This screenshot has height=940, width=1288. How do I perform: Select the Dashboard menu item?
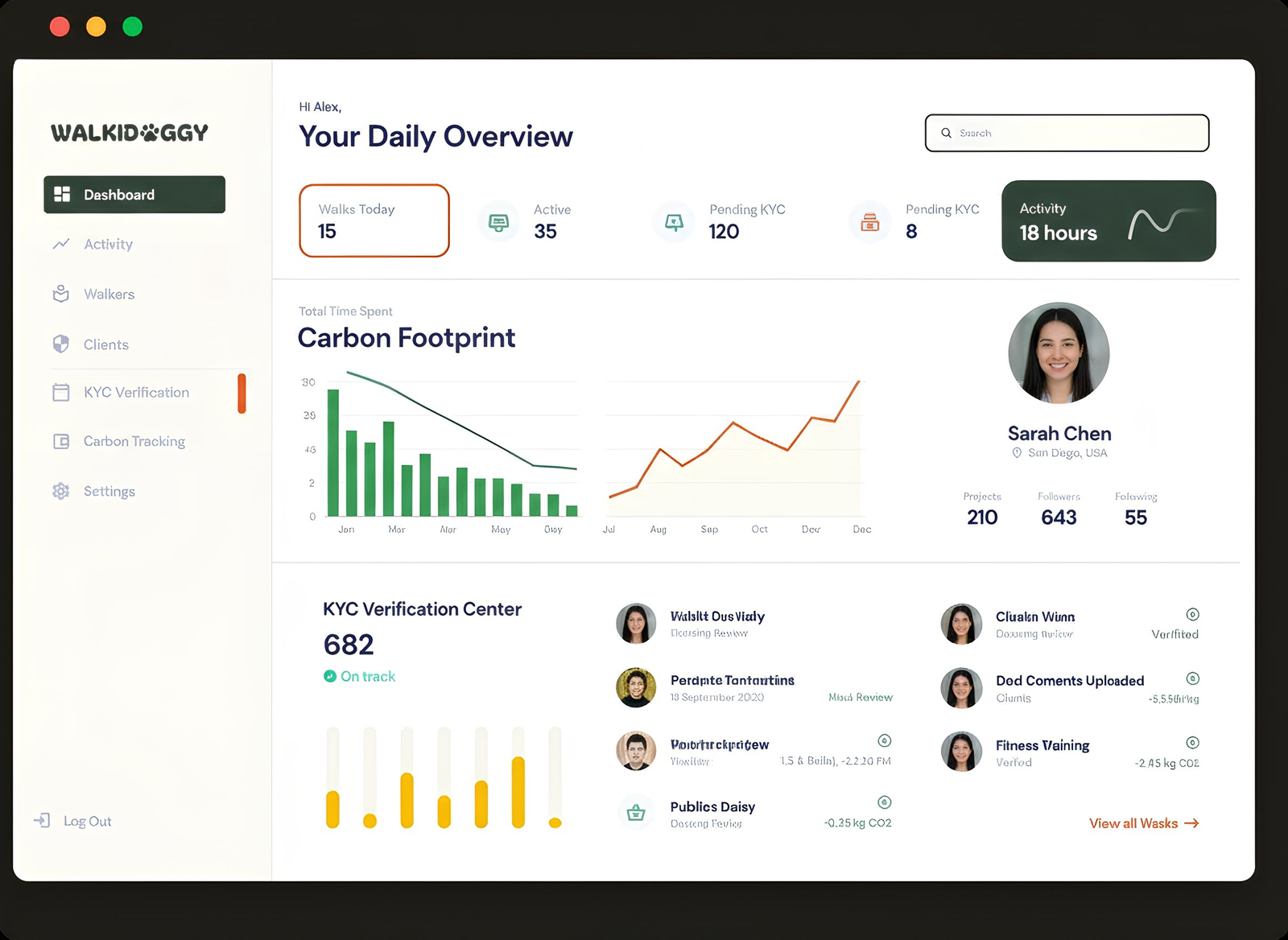134,195
